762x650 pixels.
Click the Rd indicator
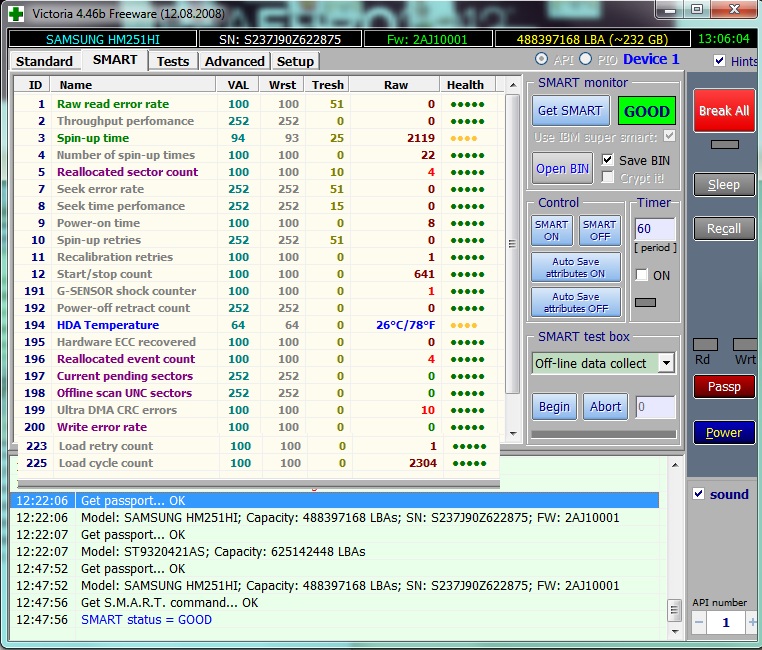705,344
